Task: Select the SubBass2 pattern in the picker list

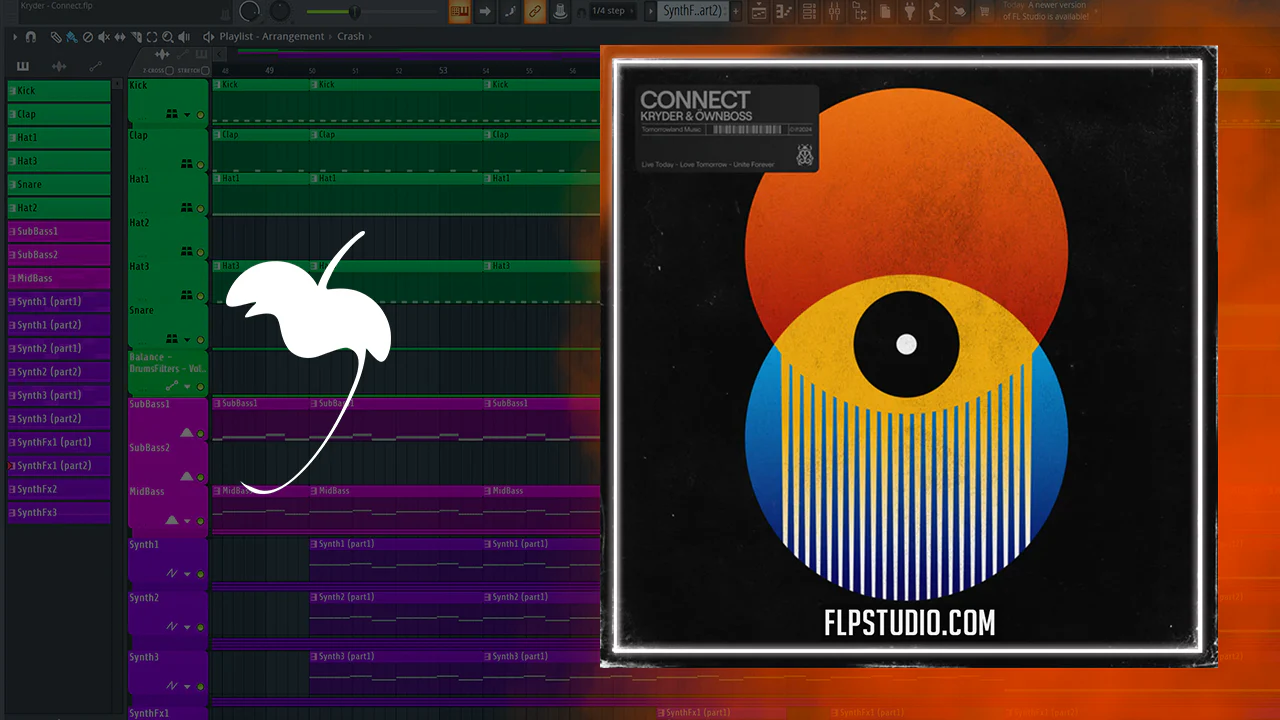Action: click(x=58, y=255)
